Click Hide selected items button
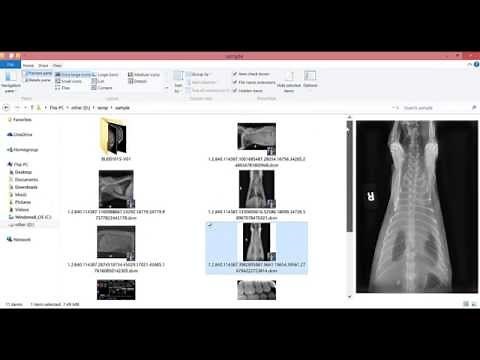The image size is (480, 360). pos(289,82)
